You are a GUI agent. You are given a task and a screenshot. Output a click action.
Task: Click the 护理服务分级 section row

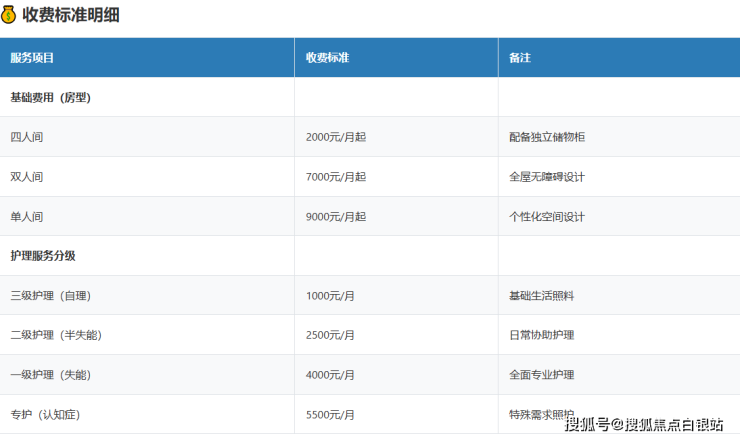[x=43, y=256]
